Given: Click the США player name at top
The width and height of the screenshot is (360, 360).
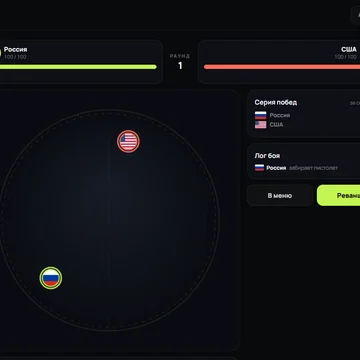Looking at the screenshot, I should pyautogui.click(x=349, y=49).
